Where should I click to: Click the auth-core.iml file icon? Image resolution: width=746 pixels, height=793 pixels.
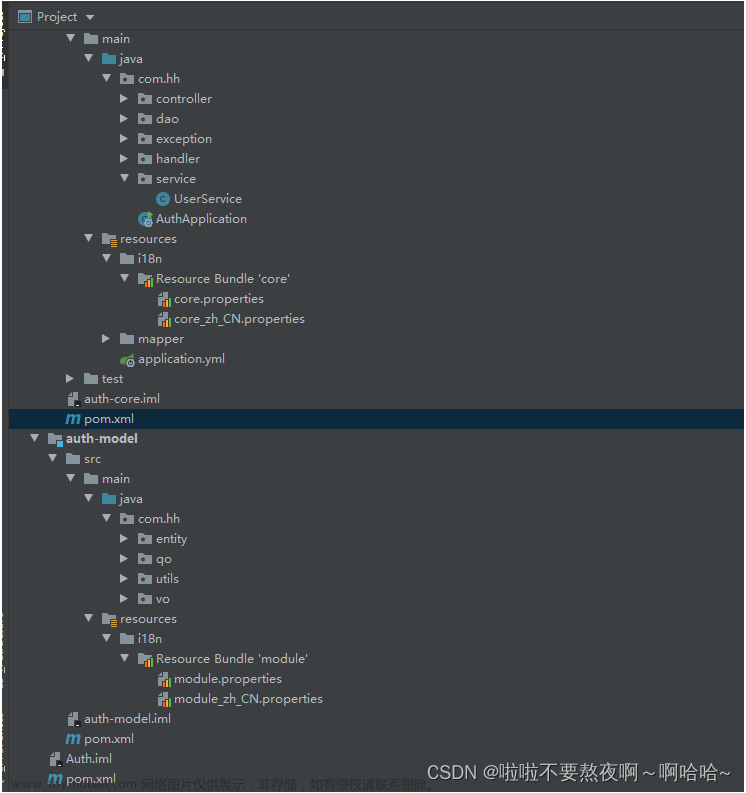pyautogui.click(x=73, y=399)
